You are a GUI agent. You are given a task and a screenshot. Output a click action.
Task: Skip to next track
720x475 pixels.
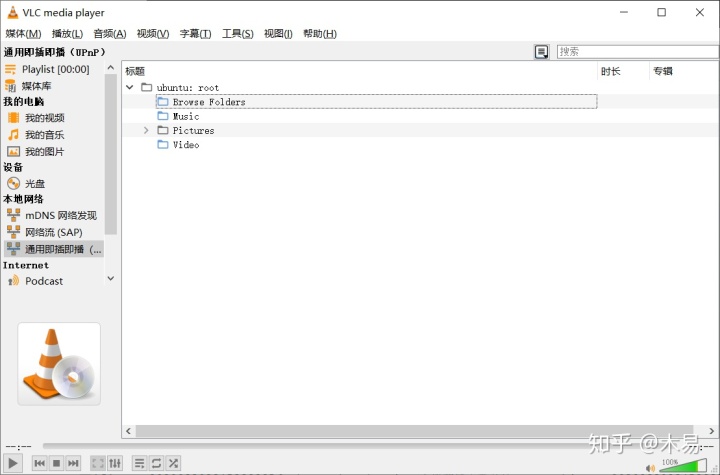coord(73,463)
